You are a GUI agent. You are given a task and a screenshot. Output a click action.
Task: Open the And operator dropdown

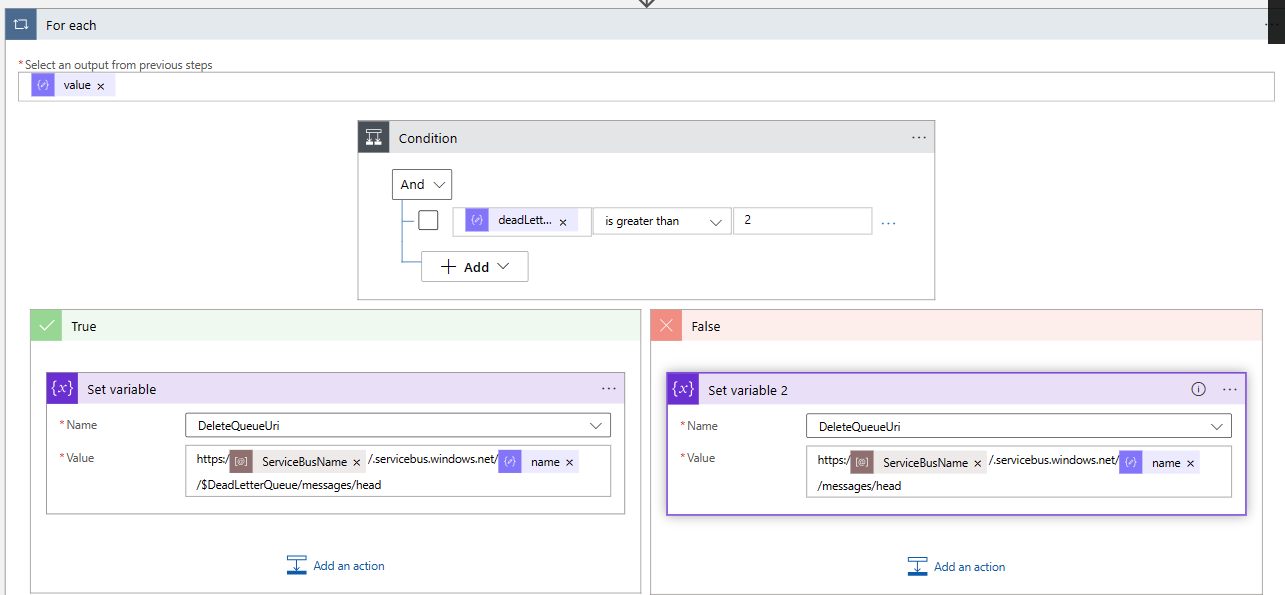[x=421, y=184]
